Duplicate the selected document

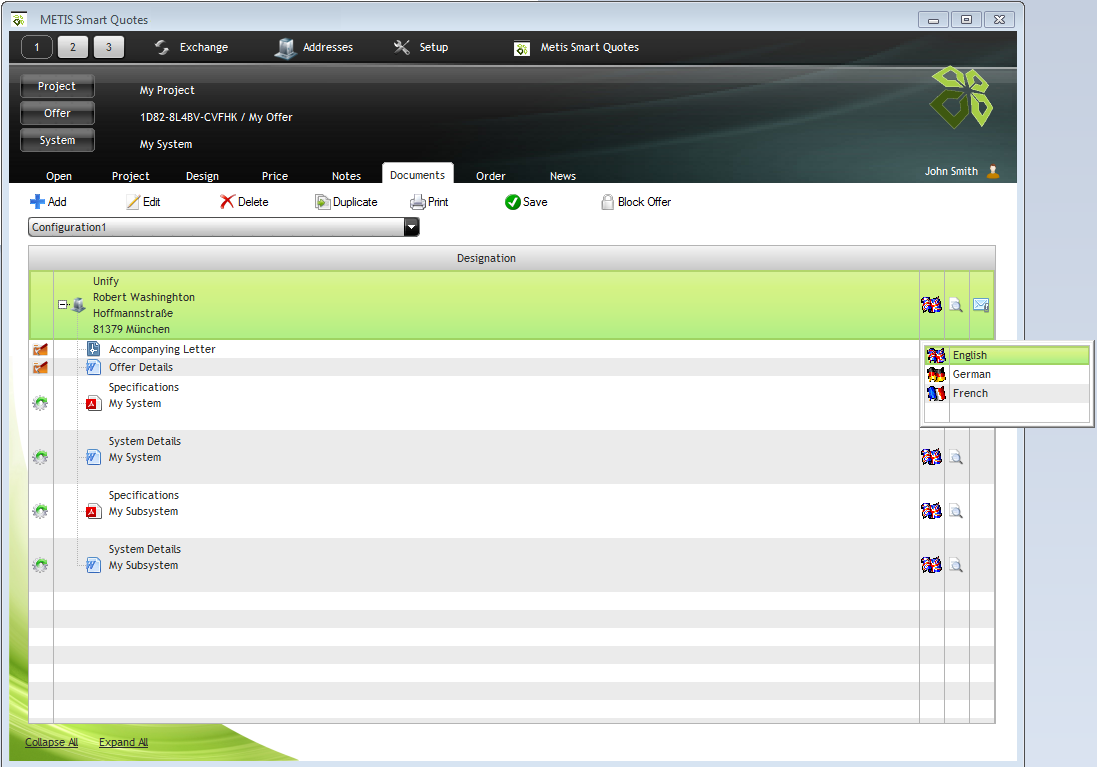(346, 202)
